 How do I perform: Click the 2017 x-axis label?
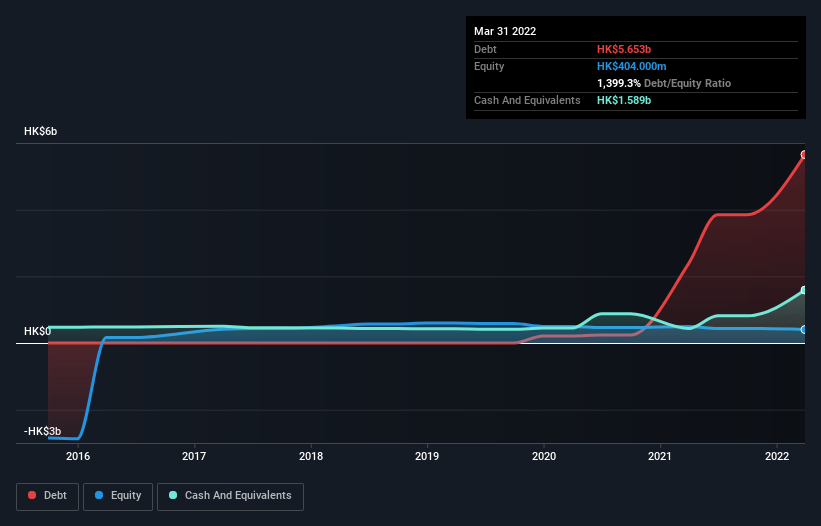[194, 456]
